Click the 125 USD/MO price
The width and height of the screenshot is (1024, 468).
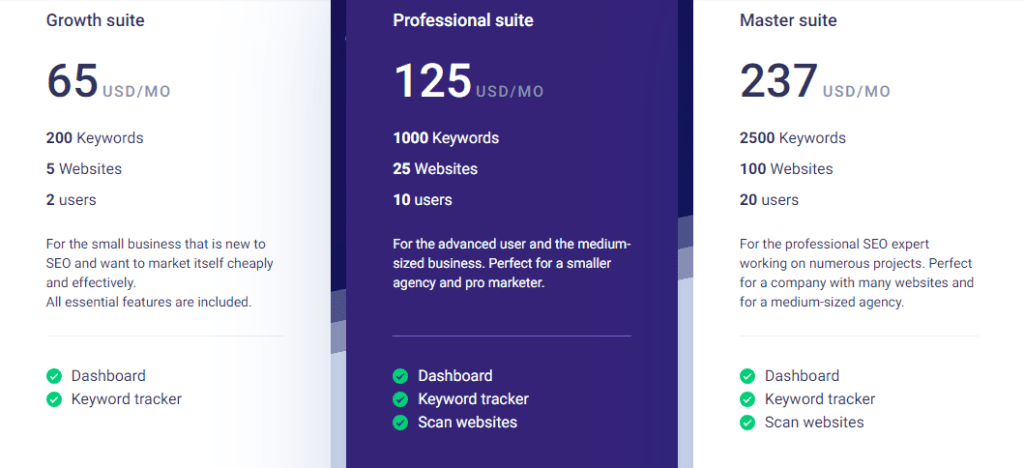tap(468, 82)
